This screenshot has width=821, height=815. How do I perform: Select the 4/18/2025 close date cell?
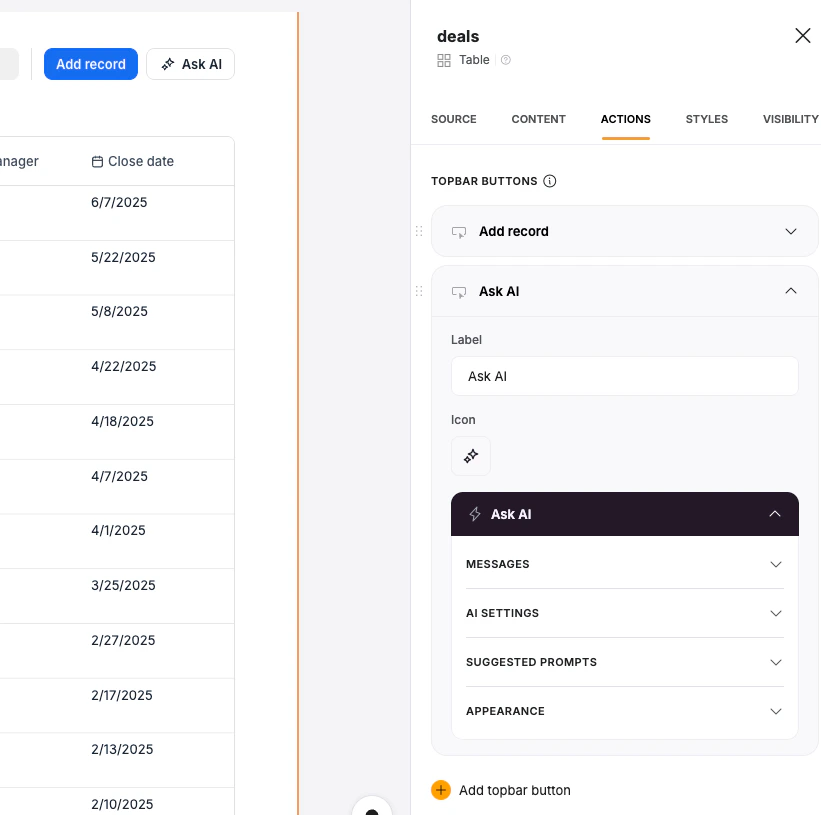click(123, 421)
